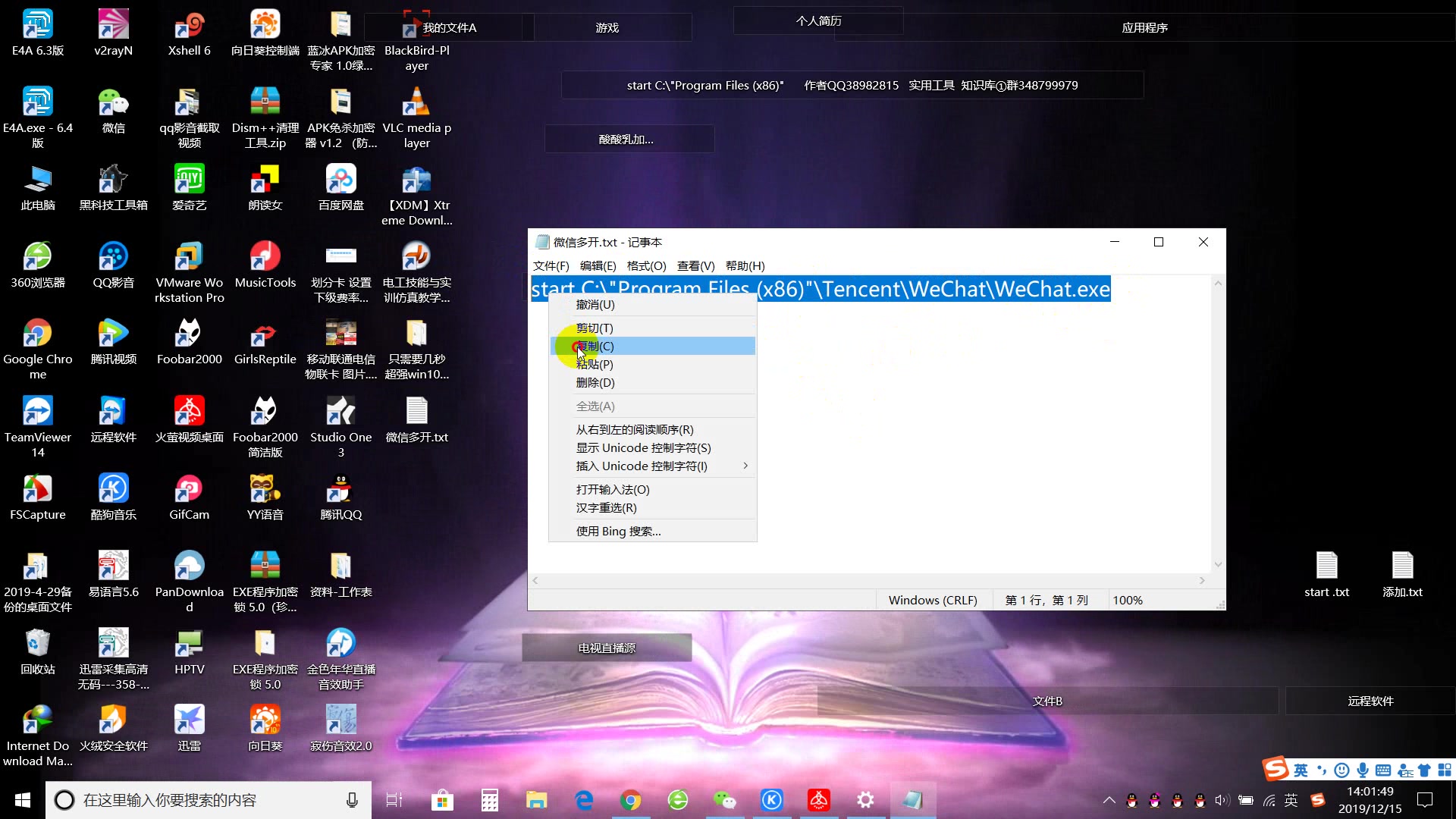1456x819 pixels.
Task: Select the start .txt desktop file
Action: coord(1326,575)
